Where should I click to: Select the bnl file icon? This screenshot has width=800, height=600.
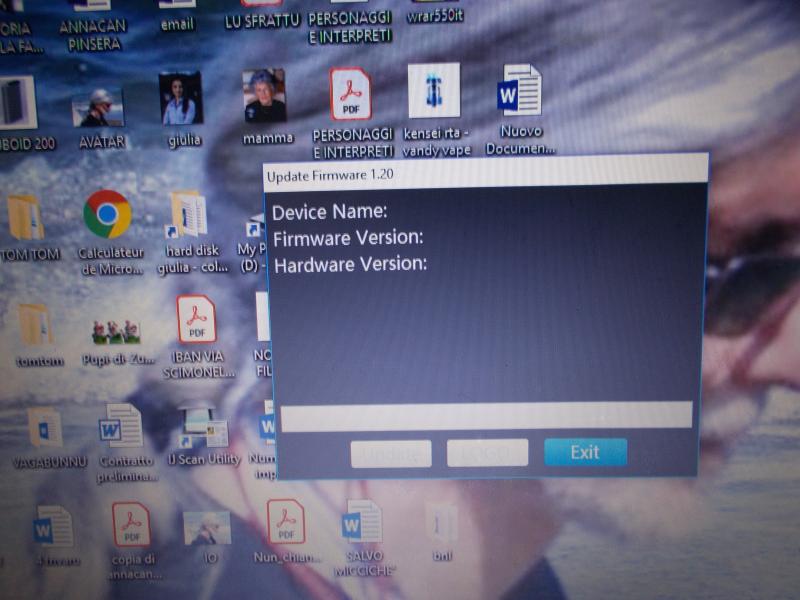[440, 524]
